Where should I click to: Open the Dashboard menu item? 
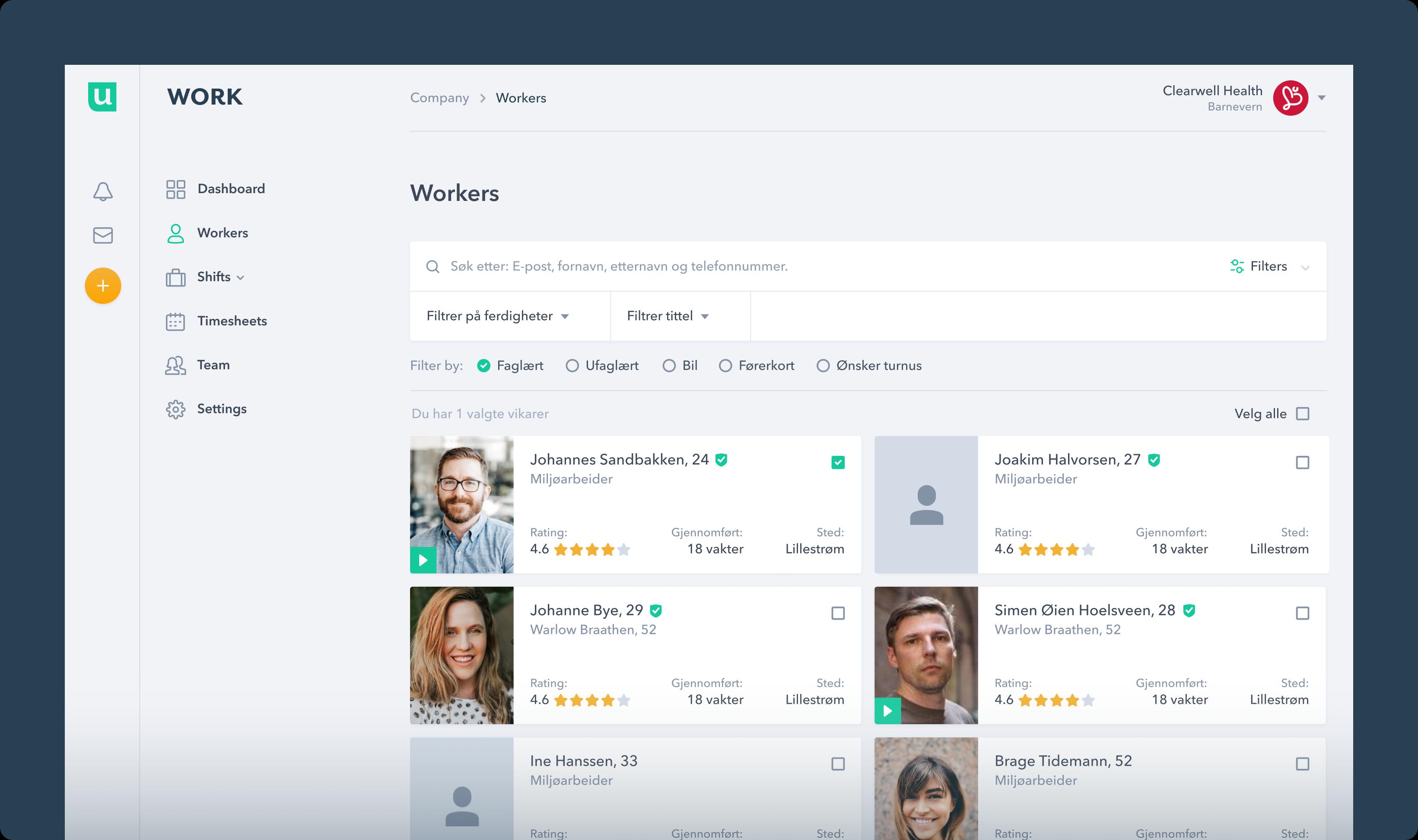coord(230,188)
